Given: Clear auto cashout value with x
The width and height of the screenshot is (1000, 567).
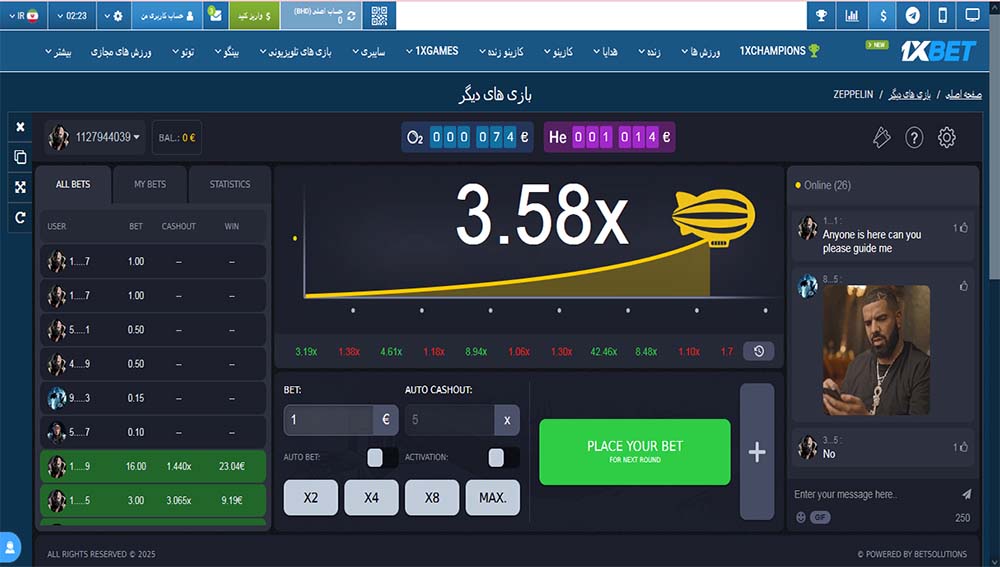Looking at the screenshot, I should 507,420.
